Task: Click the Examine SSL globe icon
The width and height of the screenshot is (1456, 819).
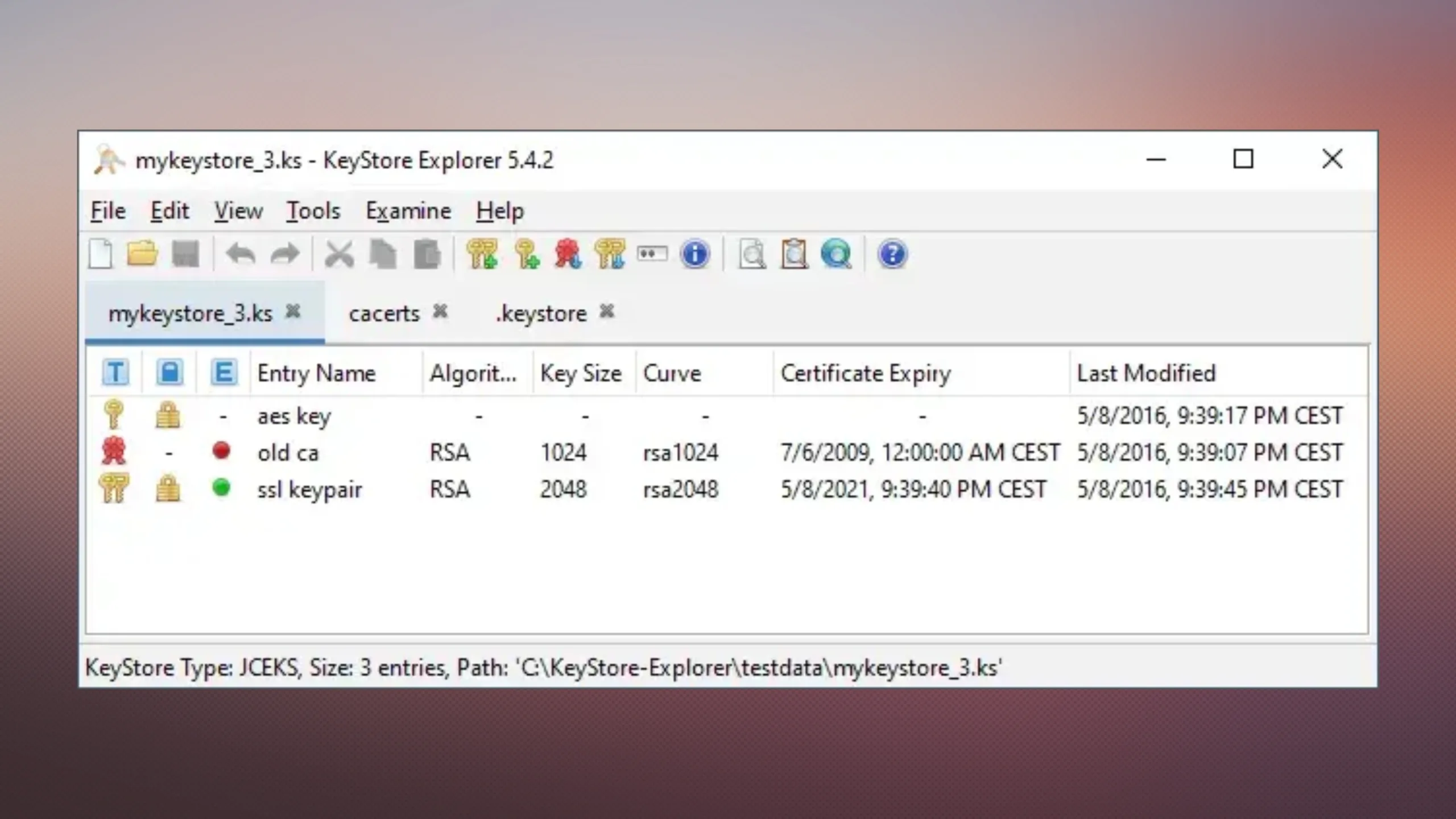Action: click(x=836, y=254)
